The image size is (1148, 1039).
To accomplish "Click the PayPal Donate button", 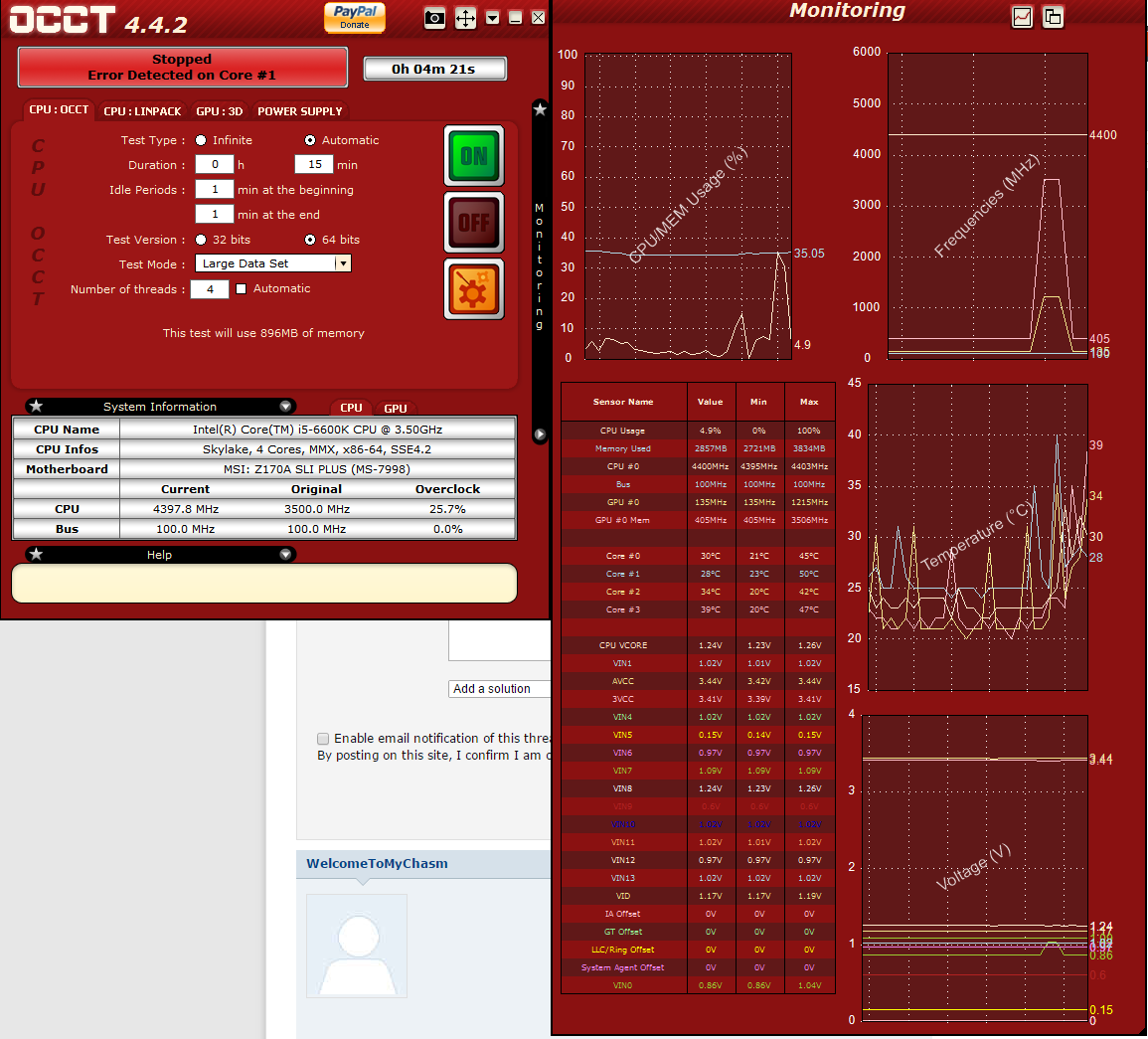I will coord(355,17).
